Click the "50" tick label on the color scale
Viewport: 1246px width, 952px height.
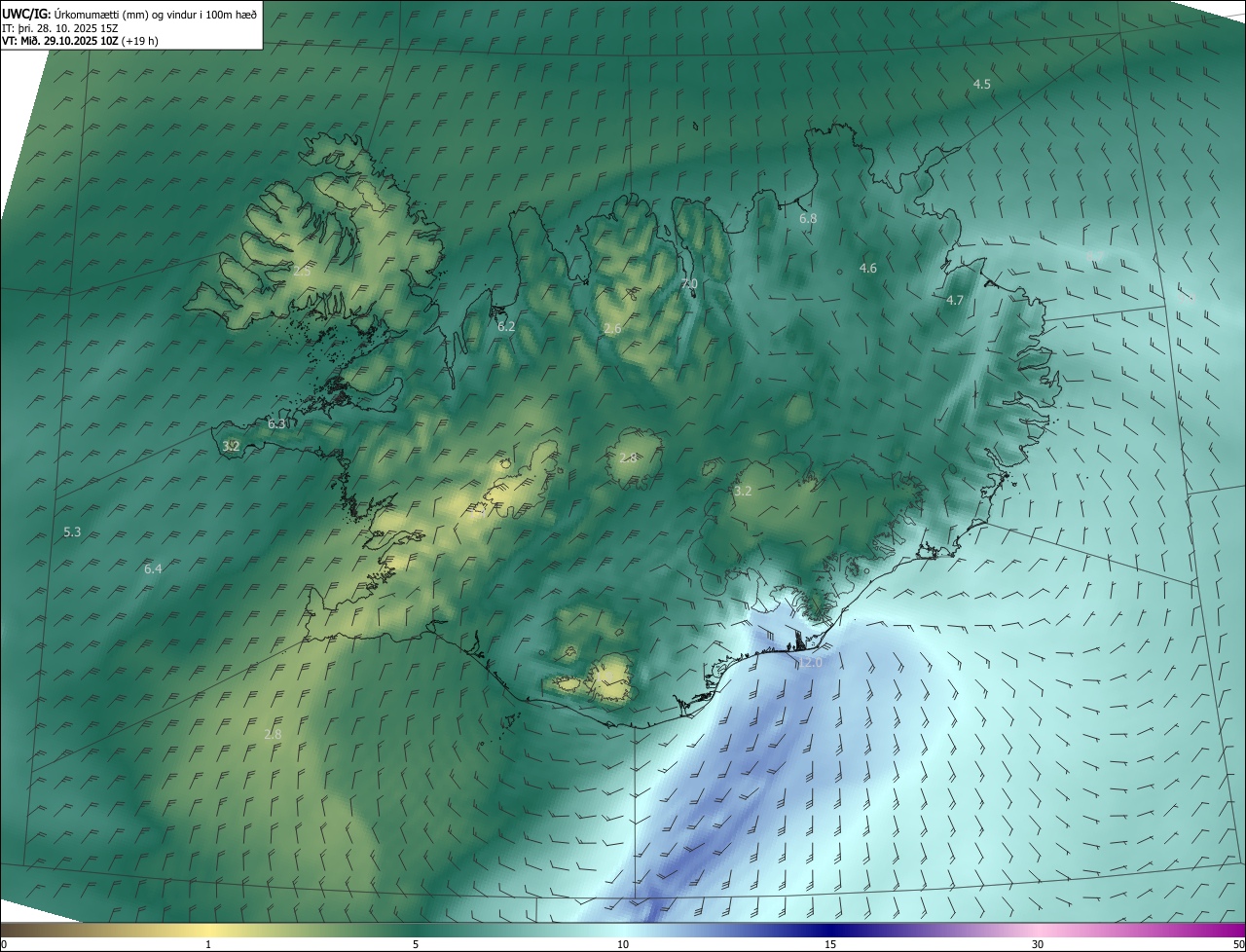point(1238,945)
